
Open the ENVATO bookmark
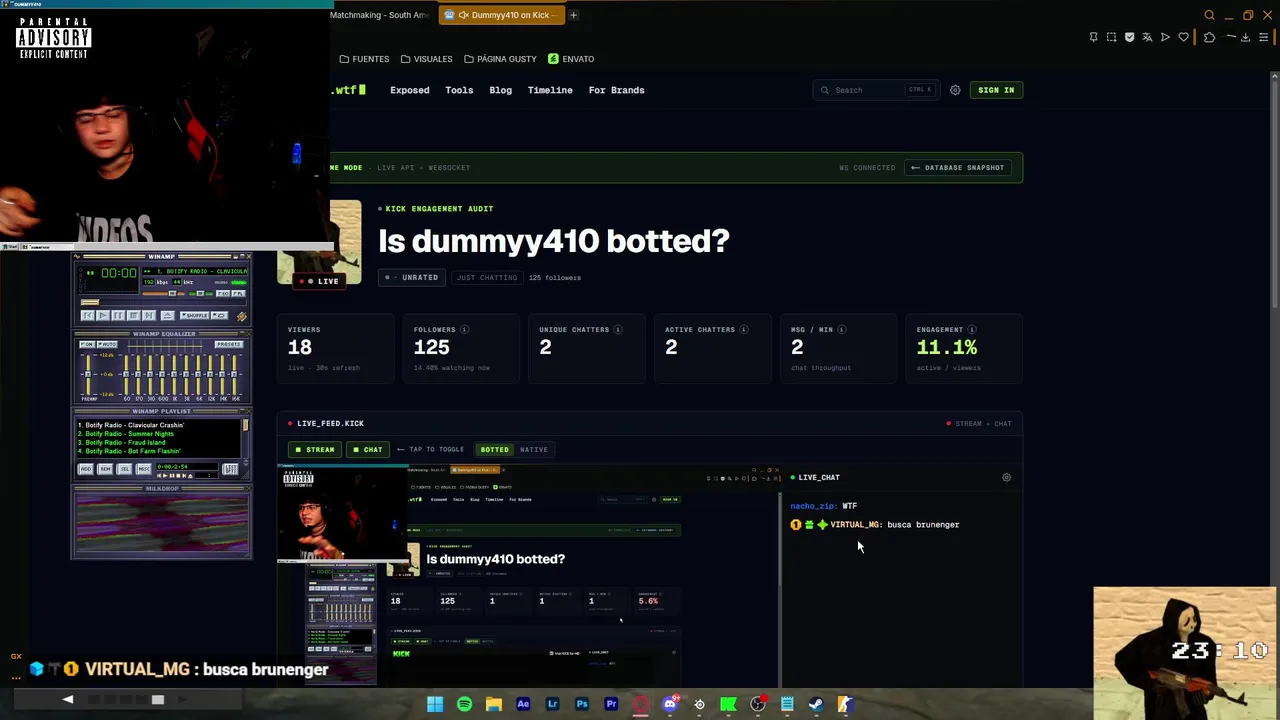point(572,59)
